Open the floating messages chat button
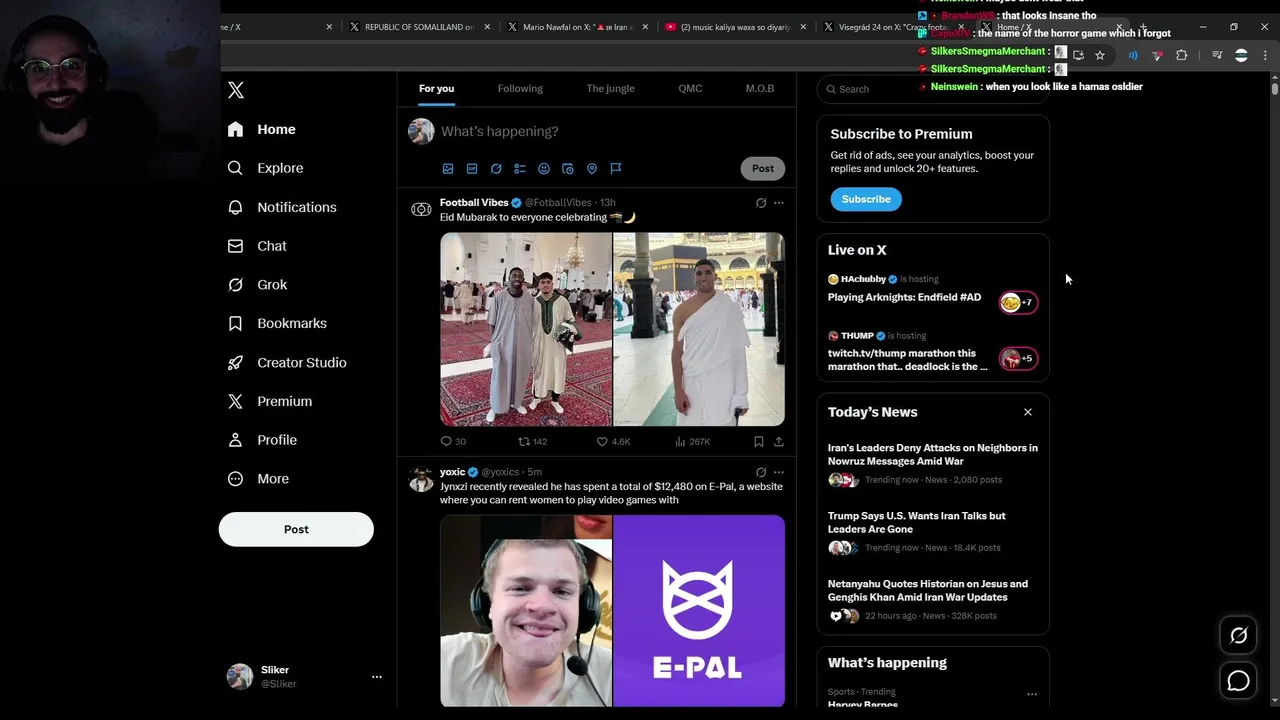Screen dimensions: 1280x720 (x=1238, y=681)
